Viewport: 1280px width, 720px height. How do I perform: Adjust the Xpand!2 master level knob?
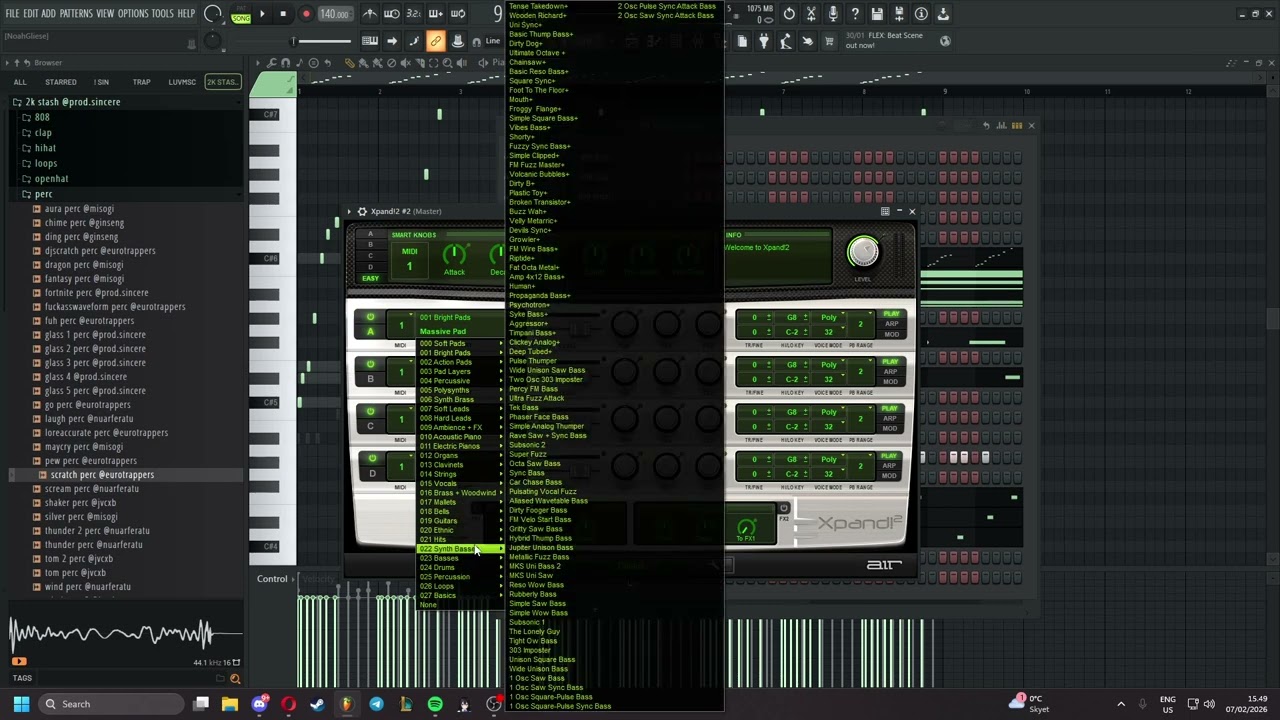(863, 251)
